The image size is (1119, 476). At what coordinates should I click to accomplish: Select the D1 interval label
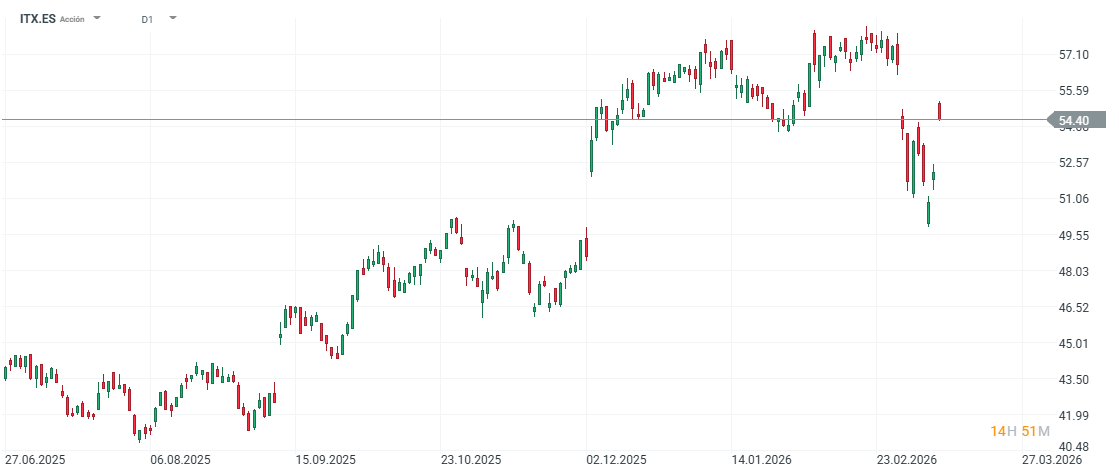[x=147, y=19]
